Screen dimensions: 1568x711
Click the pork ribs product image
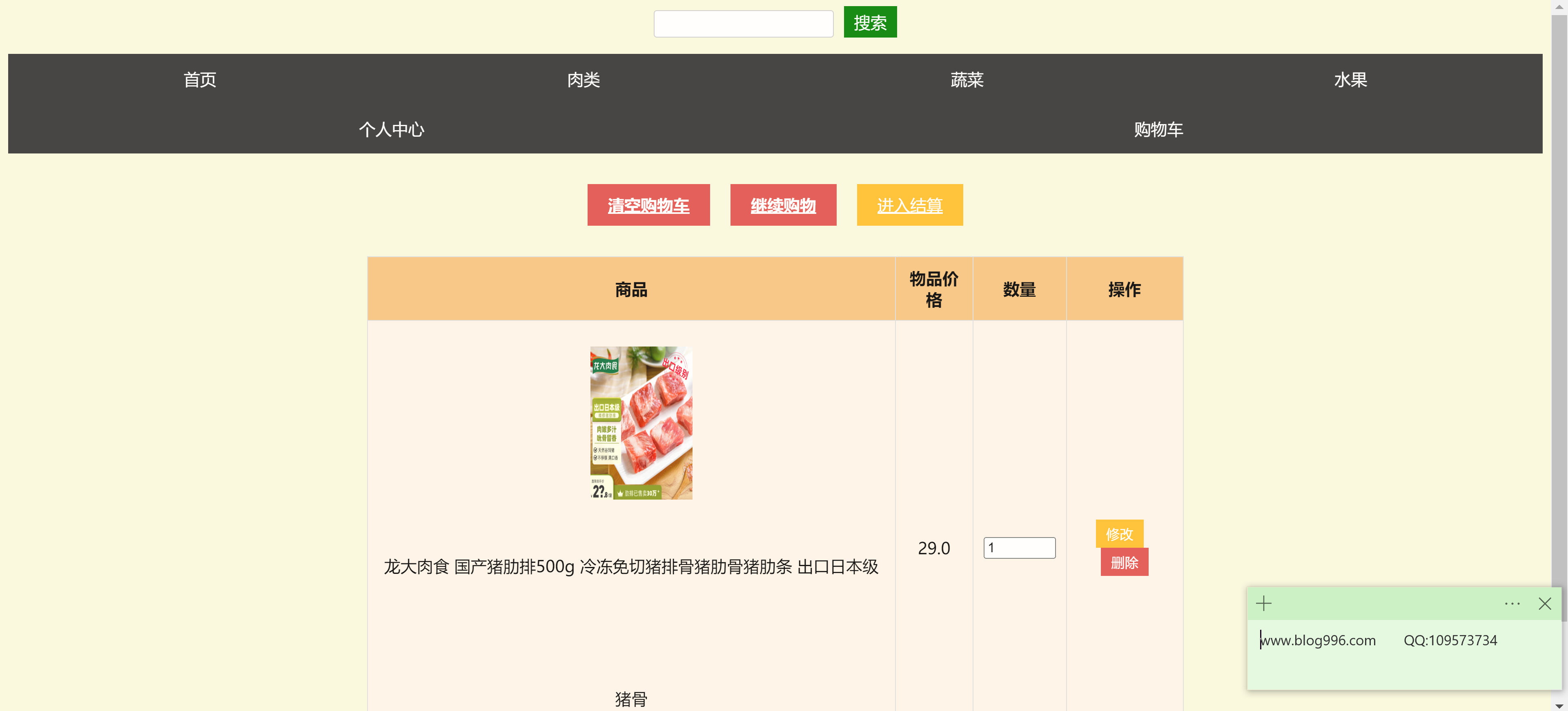[x=641, y=423]
